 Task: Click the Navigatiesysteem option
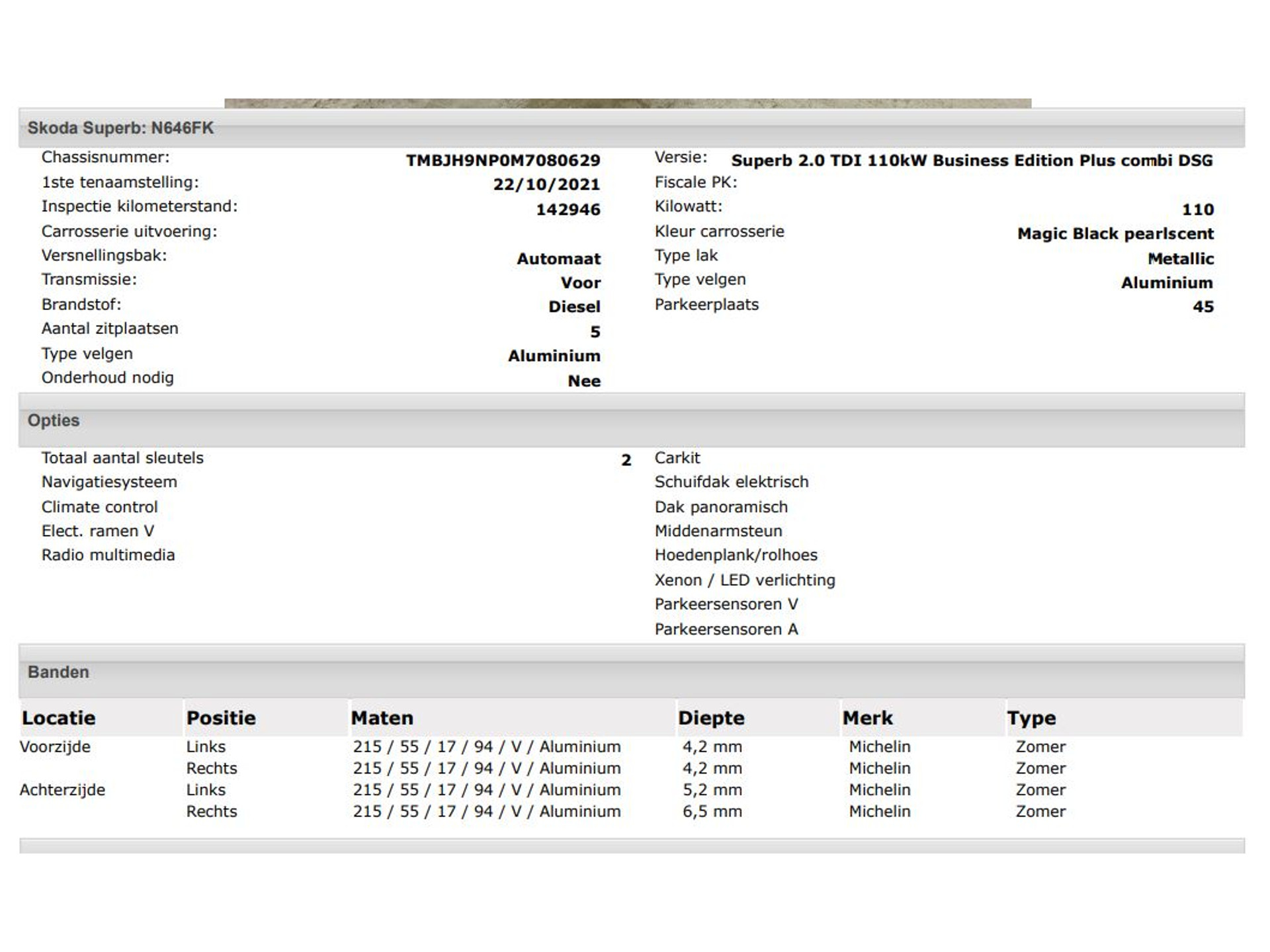[x=109, y=482]
